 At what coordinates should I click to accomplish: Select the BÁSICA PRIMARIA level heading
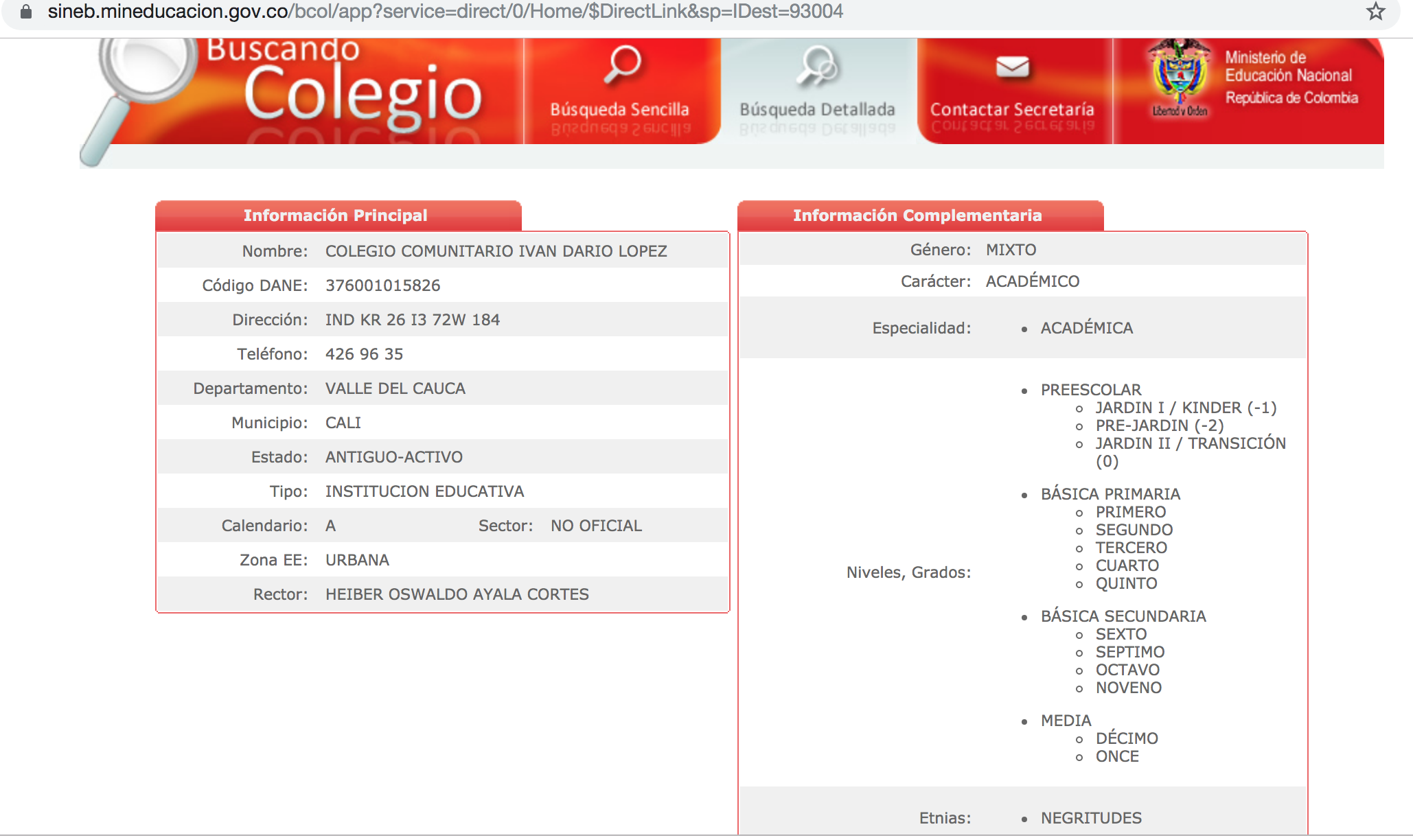[x=1110, y=494]
